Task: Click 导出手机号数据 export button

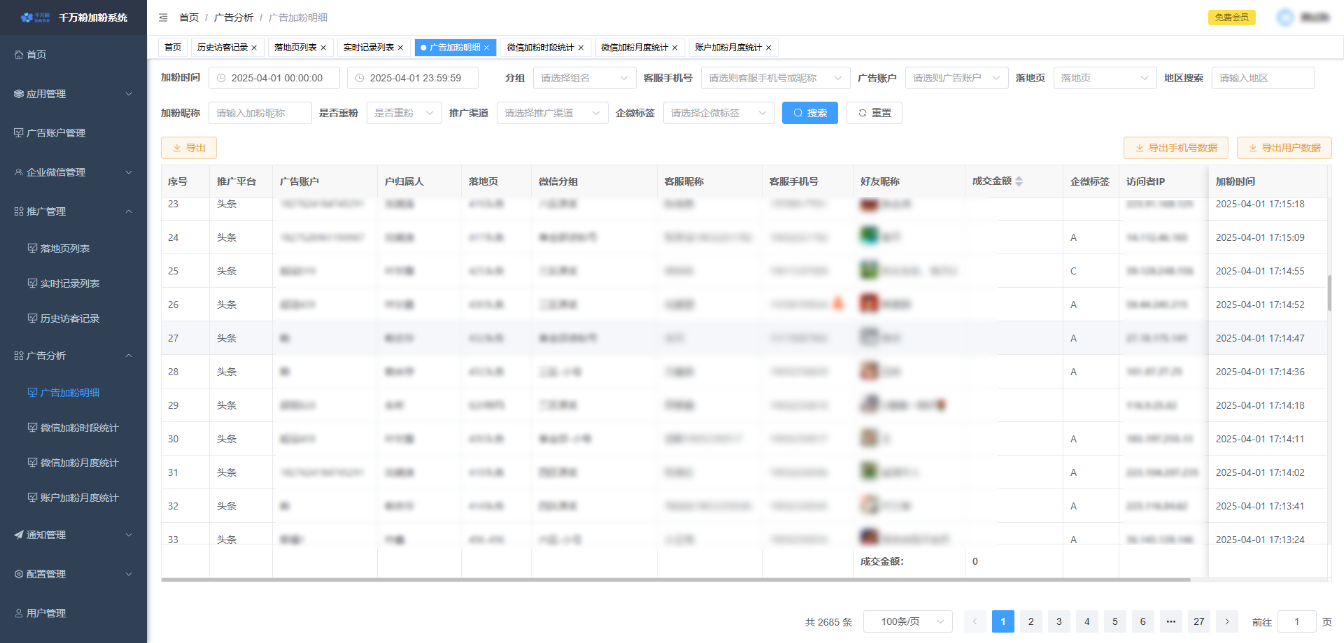Action: (x=1176, y=148)
